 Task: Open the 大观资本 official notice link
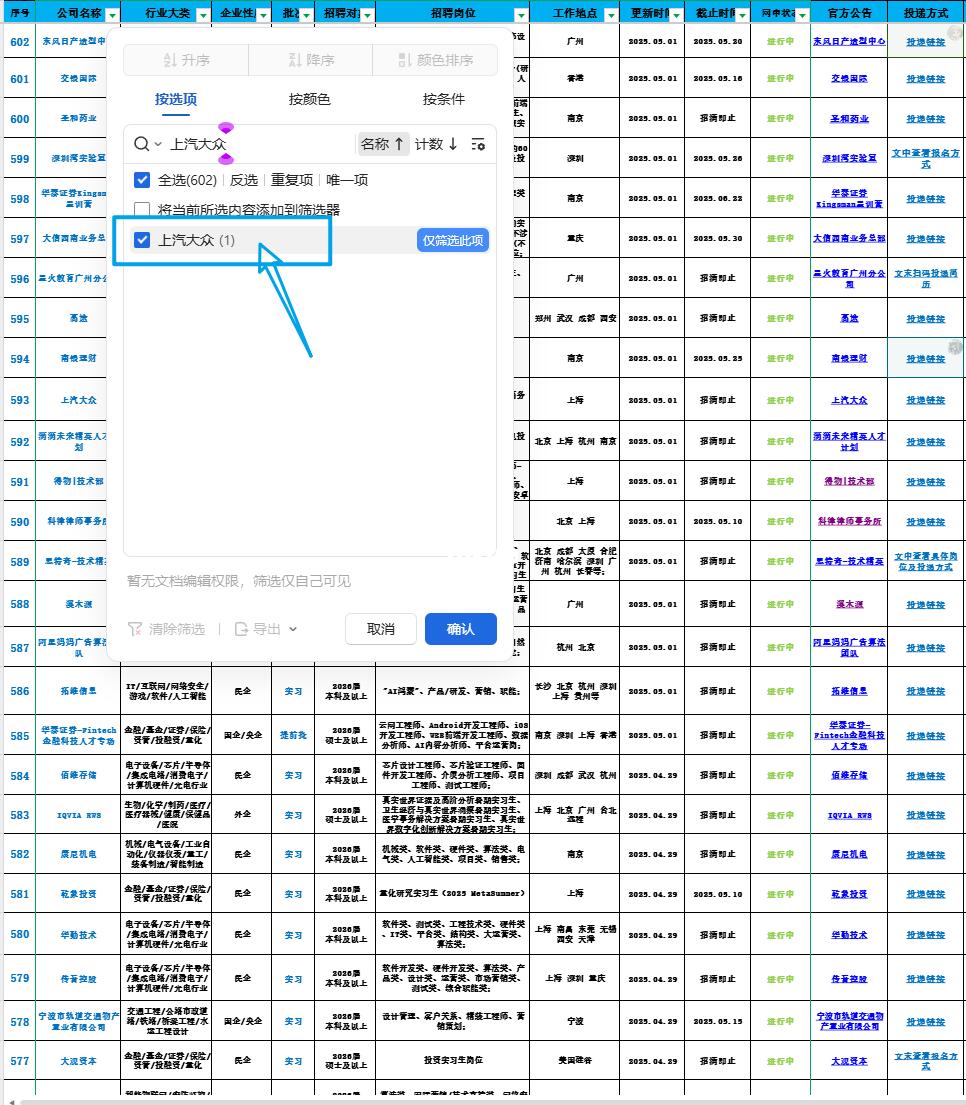(x=849, y=1061)
